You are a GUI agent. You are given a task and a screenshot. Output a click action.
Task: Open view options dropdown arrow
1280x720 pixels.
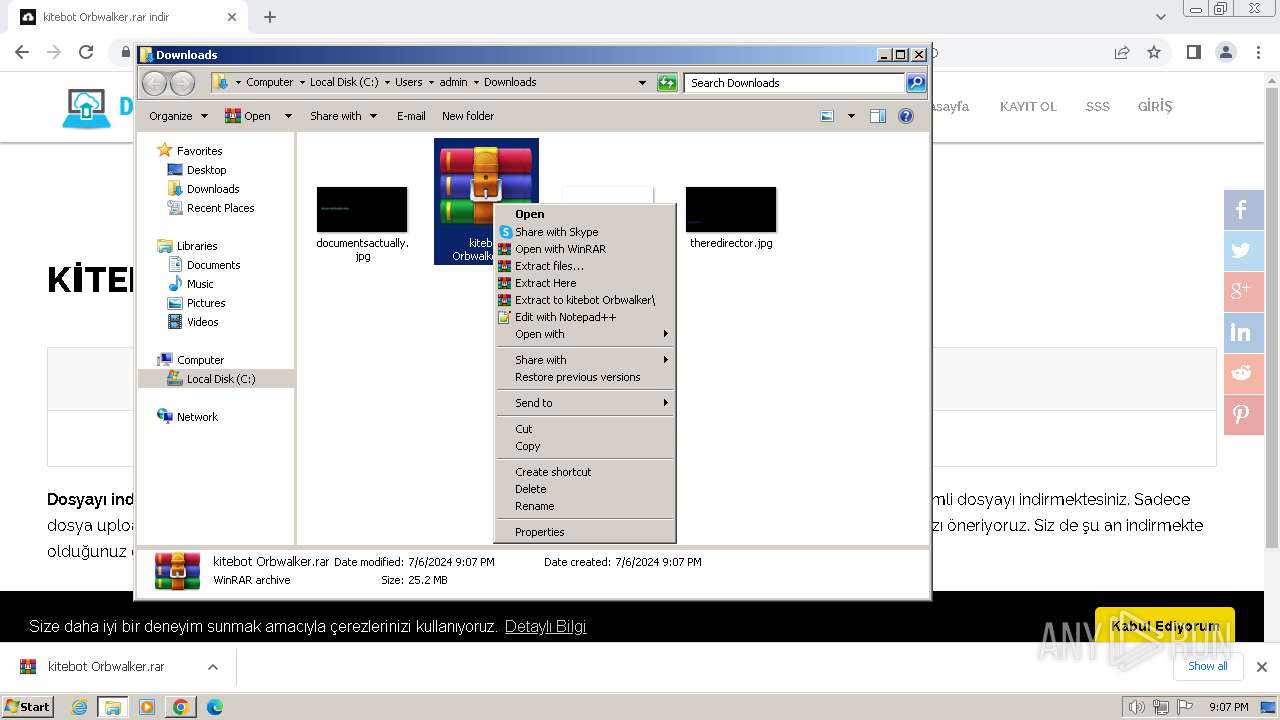(x=851, y=116)
